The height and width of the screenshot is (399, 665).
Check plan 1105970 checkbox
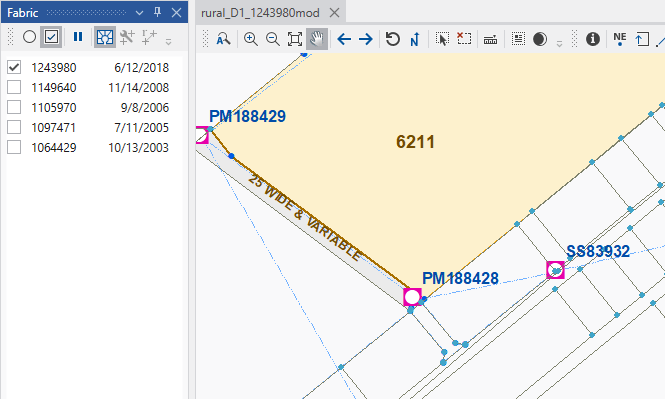pos(14,107)
